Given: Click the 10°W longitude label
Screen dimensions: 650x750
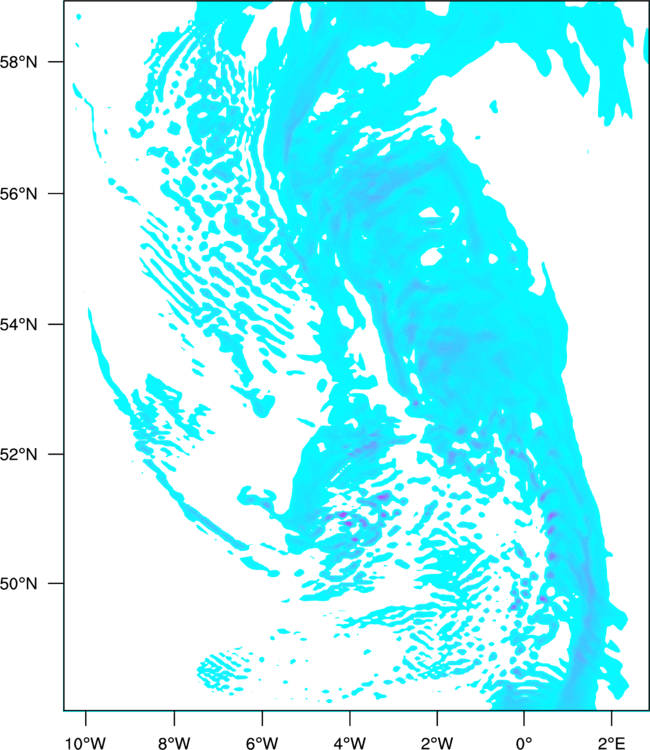Looking at the screenshot, I should (86, 743).
